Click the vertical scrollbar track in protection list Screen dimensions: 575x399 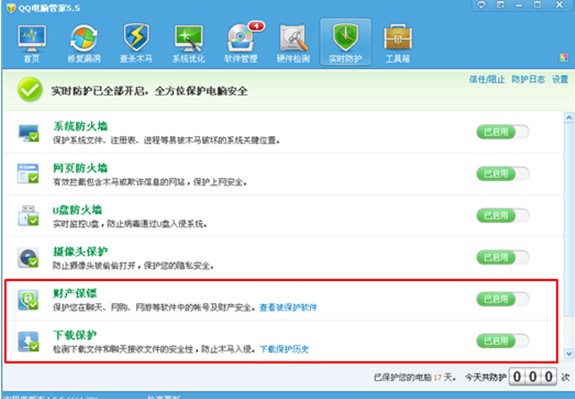[569, 235]
